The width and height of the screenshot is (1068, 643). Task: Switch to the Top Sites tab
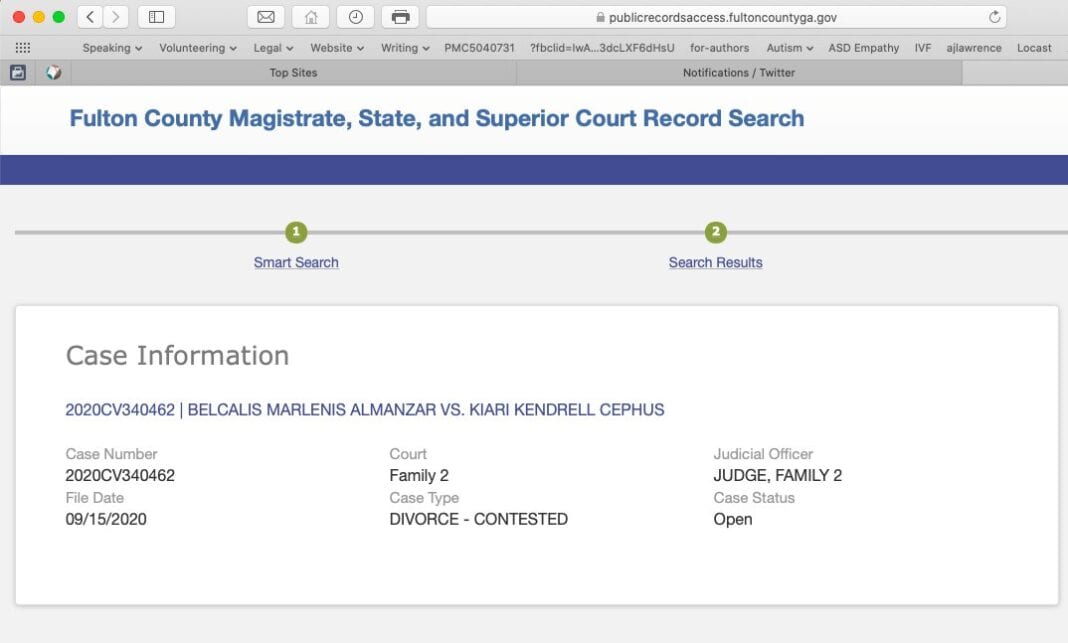(x=293, y=73)
